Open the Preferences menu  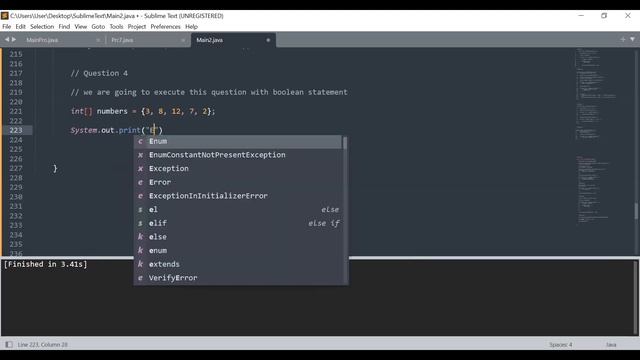[165, 27]
